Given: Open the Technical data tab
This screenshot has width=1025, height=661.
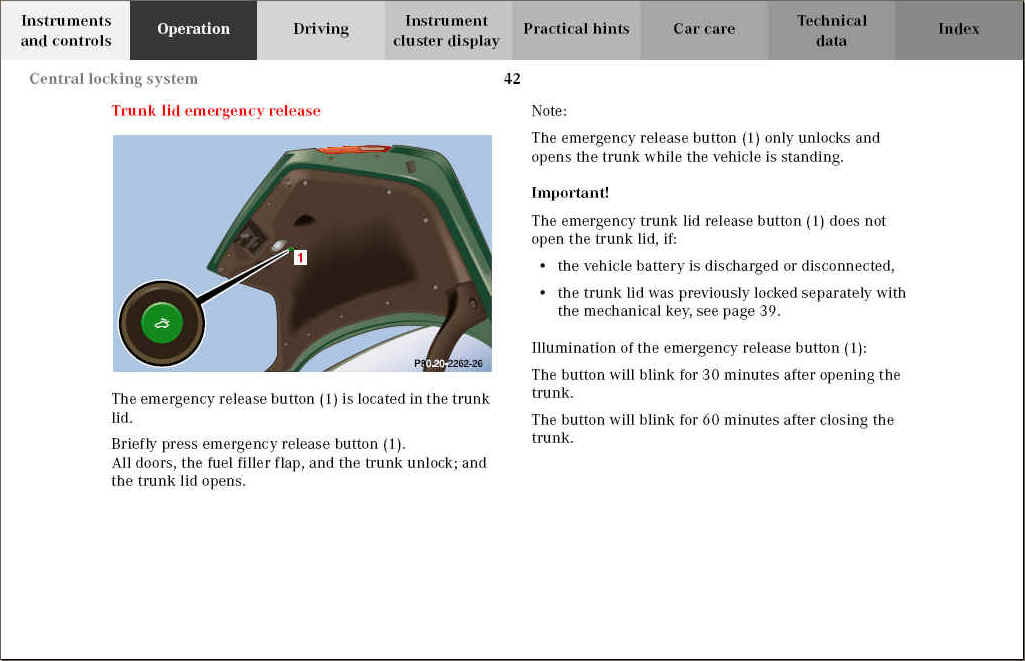Looking at the screenshot, I should click(x=831, y=30).
